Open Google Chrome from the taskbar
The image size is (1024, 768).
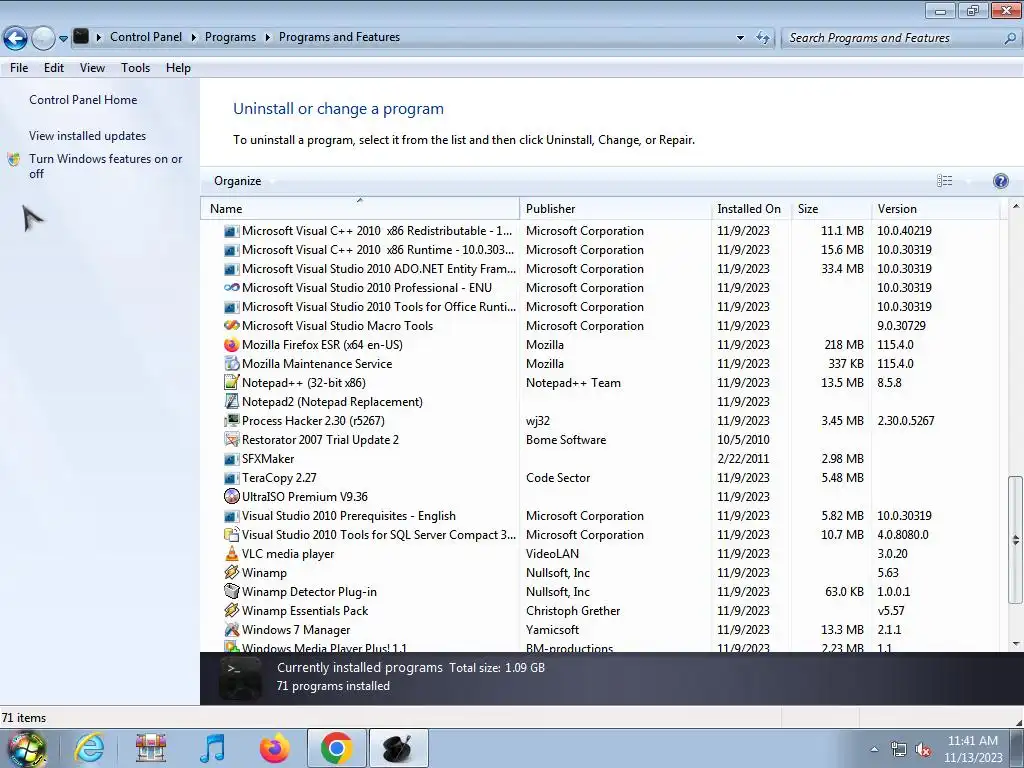click(336, 748)
